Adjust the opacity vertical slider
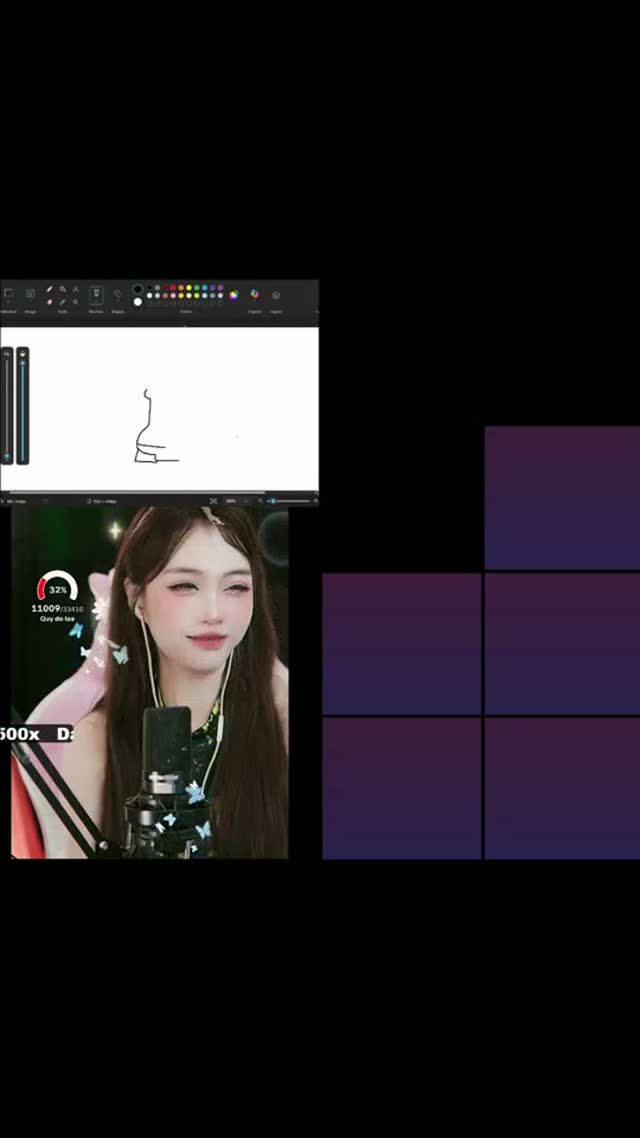This screenshot has width=640, height=1138. 22,406
